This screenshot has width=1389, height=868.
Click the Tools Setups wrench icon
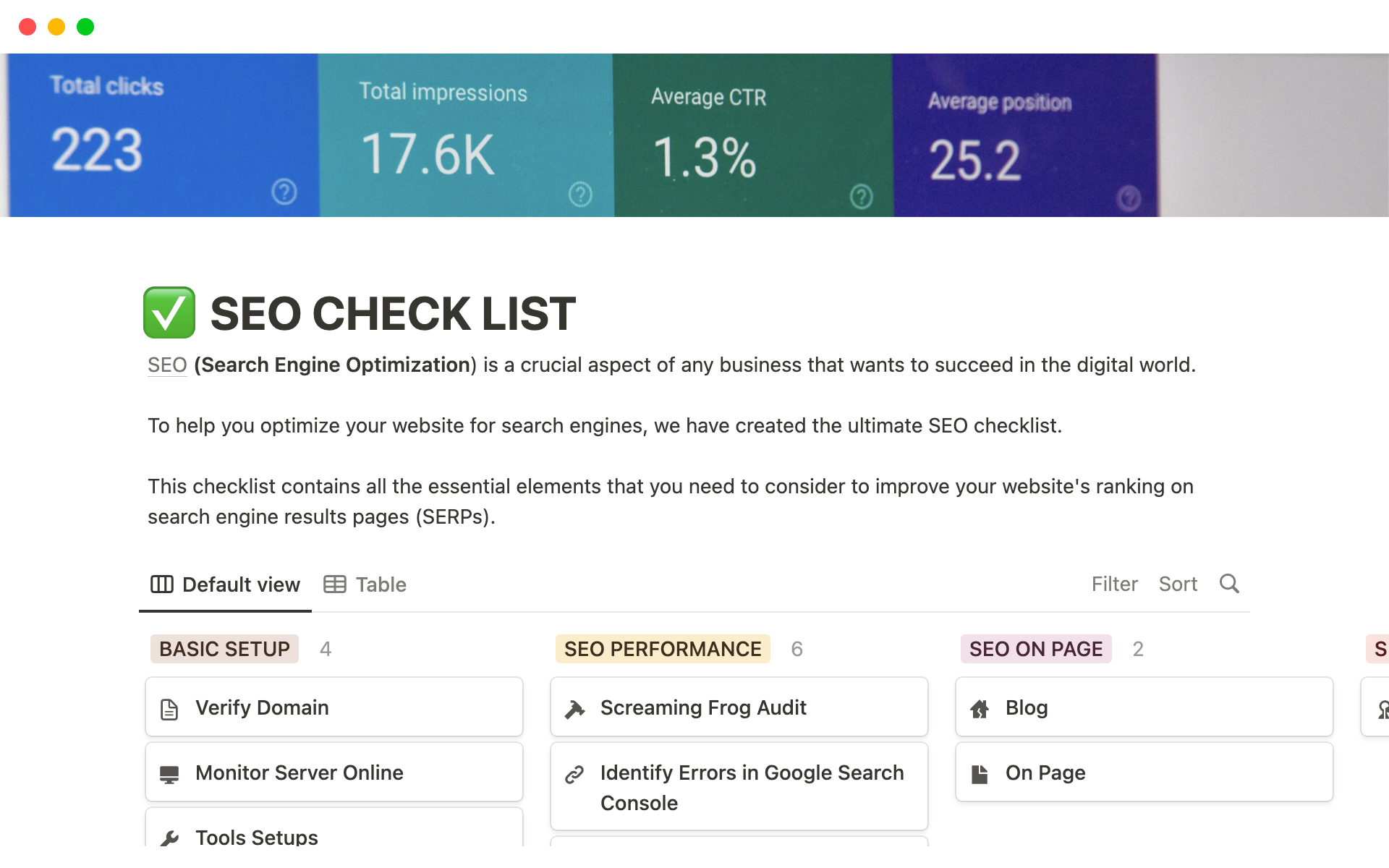click(x=169, y=838)
